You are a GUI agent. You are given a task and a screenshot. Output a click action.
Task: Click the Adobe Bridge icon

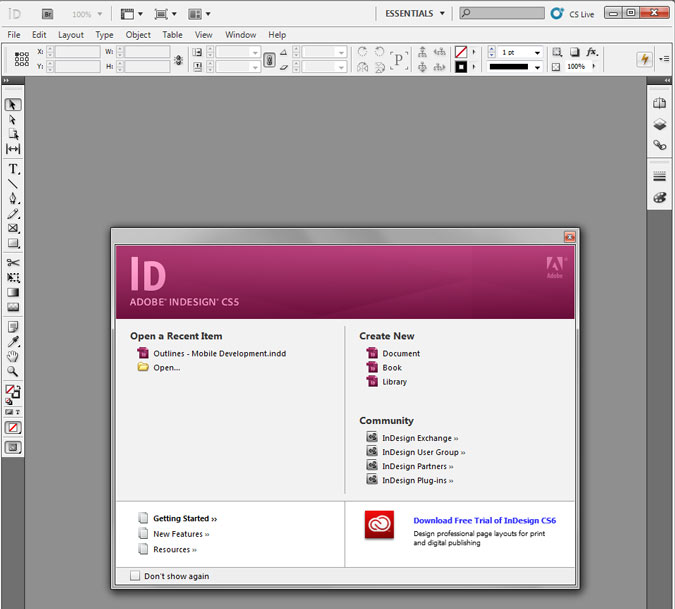click(x=47, y=14)
